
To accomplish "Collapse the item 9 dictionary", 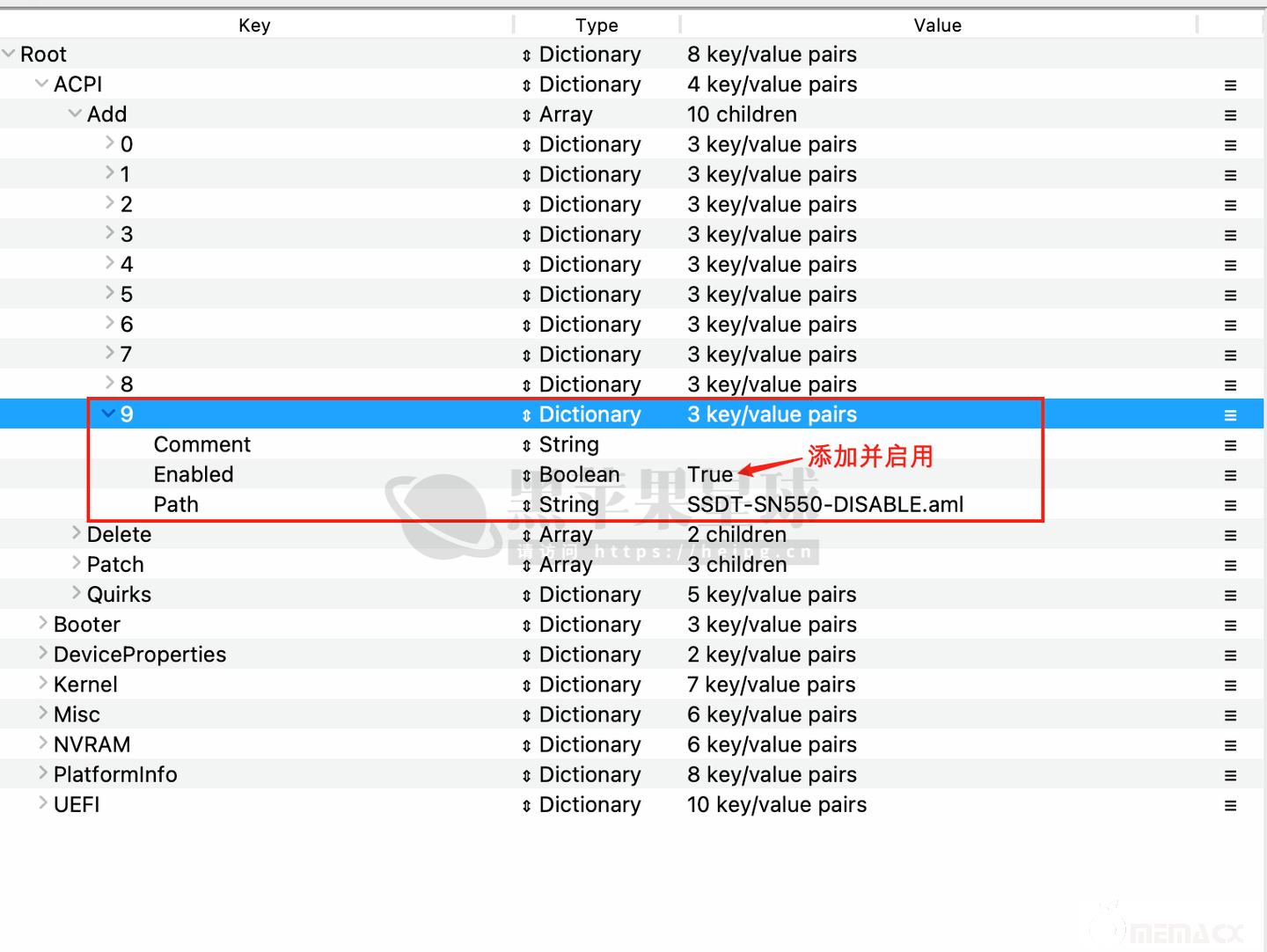I will pyautogui.click(x=108, y=414).
